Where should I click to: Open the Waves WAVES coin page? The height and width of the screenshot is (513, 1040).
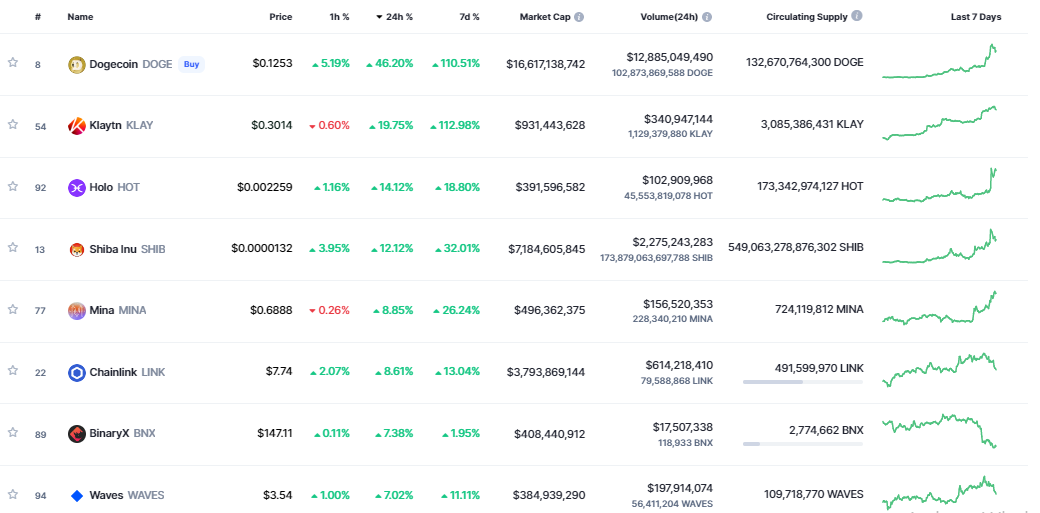[x=127, y=496]
